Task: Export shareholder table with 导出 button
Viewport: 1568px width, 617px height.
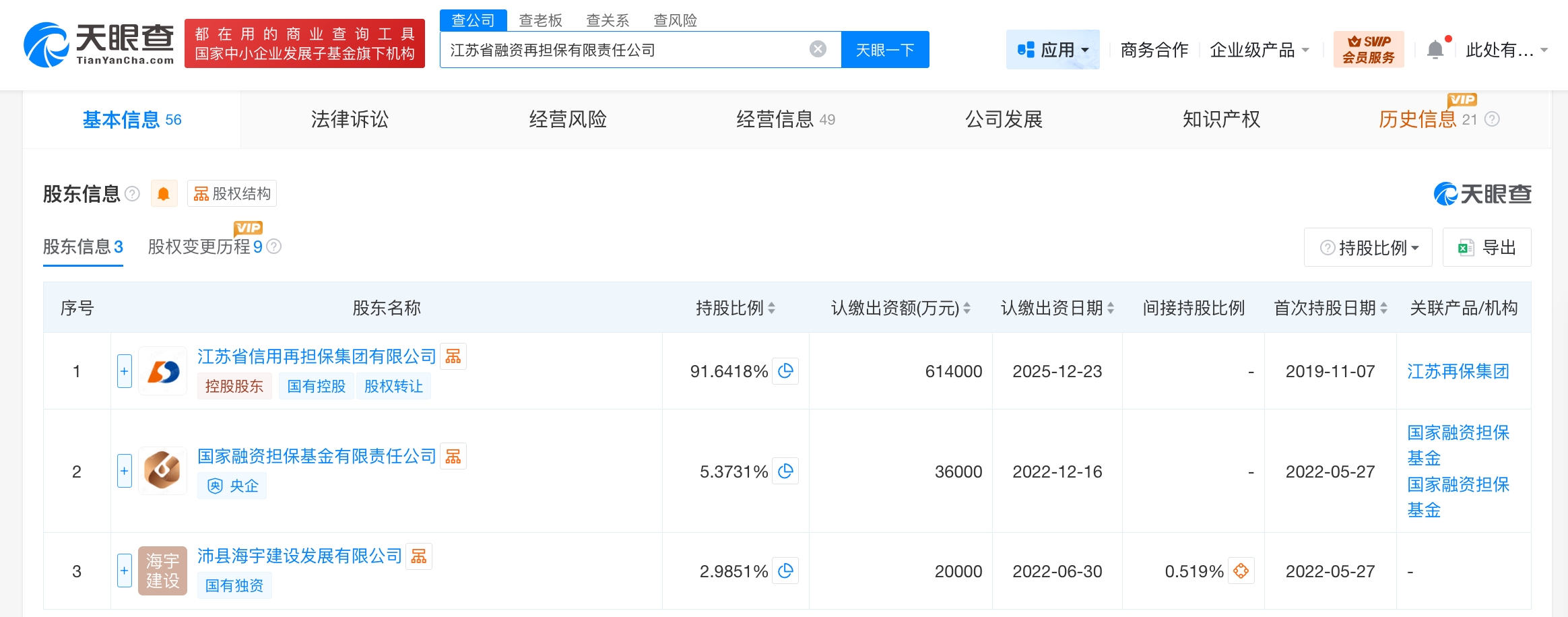Action: pyautogui.click(x=1487, y=247)
